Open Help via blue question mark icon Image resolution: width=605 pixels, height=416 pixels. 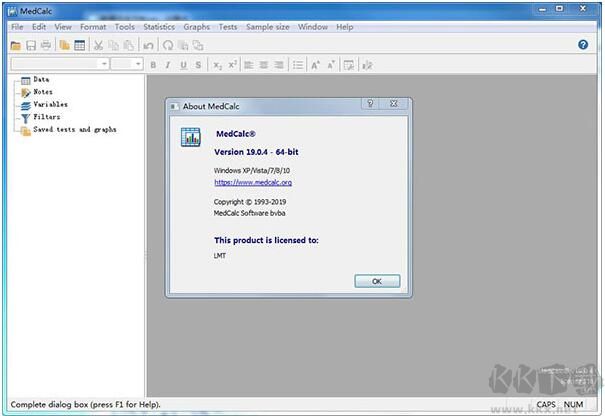pos(583,45)
